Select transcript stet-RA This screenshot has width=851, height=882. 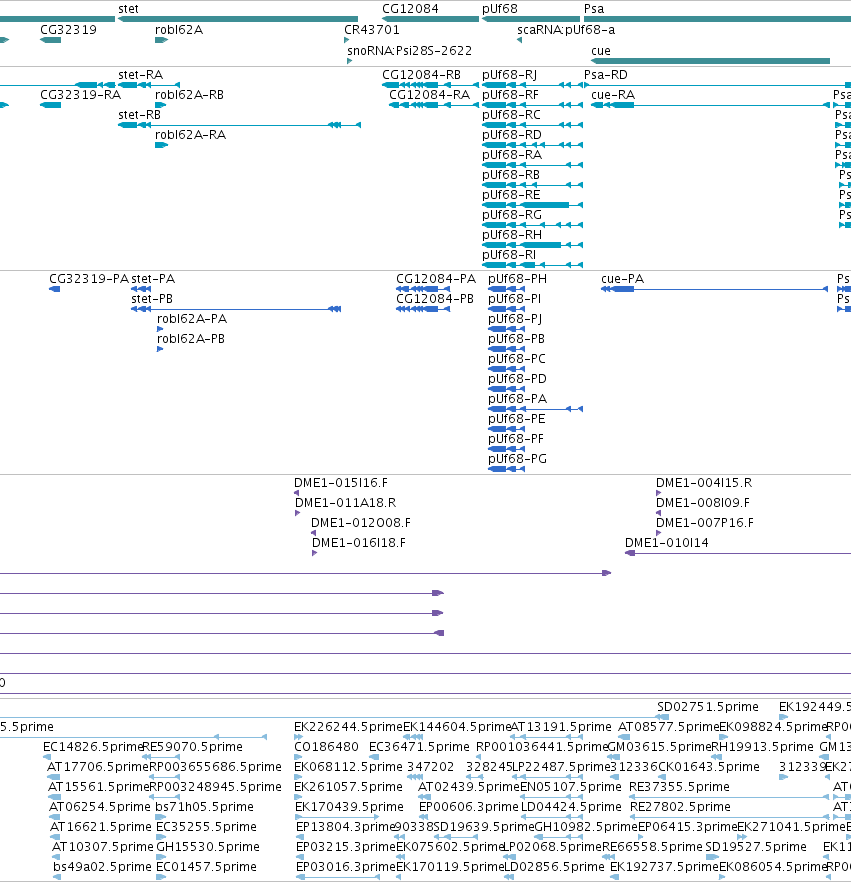point(141,75)
